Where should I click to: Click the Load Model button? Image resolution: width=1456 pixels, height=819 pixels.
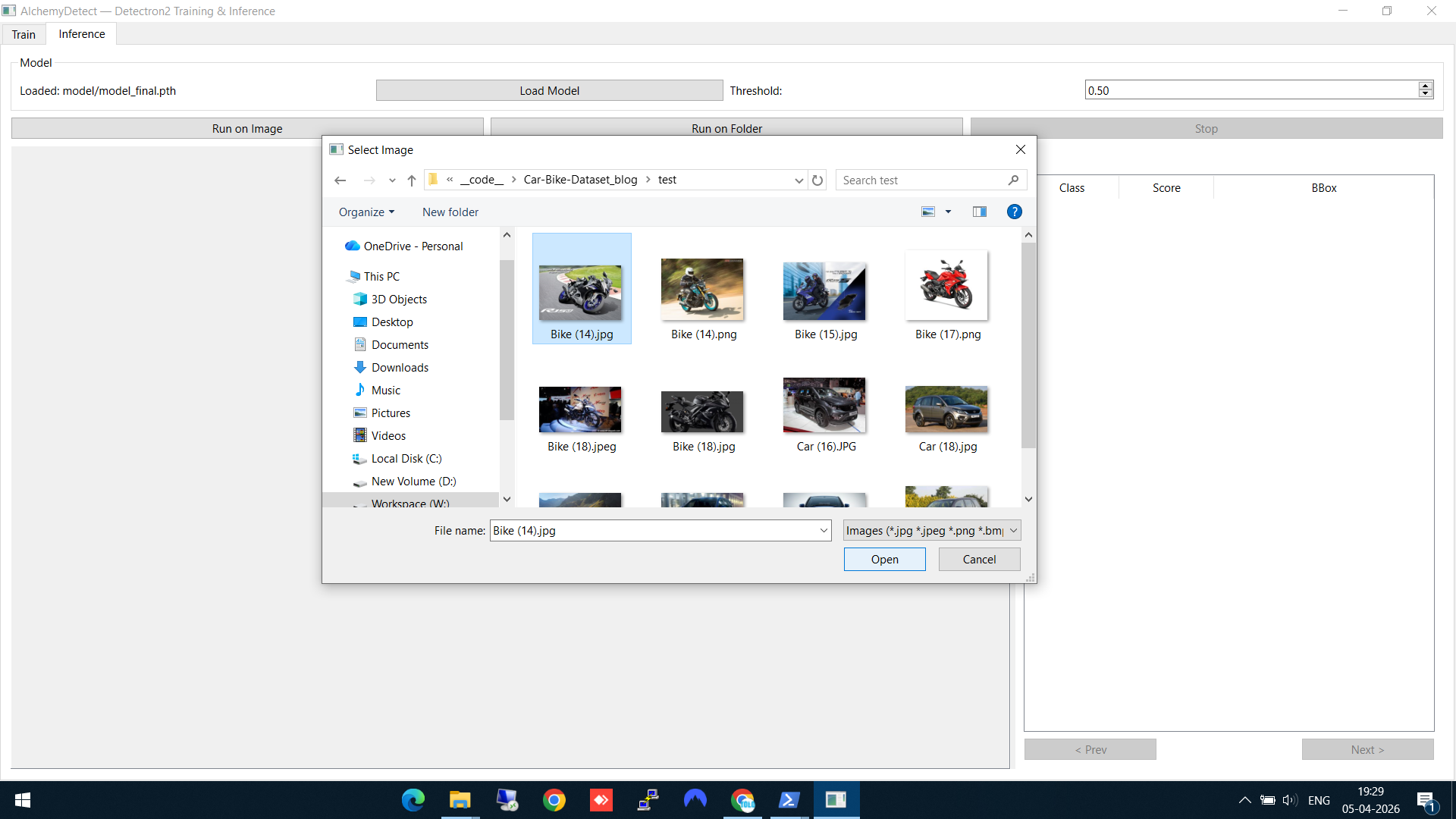549,89
